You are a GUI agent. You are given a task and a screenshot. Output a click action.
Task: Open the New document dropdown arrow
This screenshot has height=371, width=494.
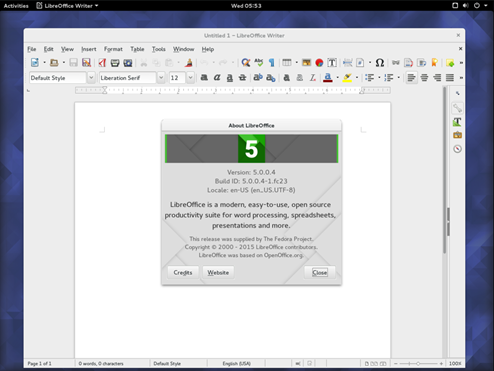click(44, 62)
